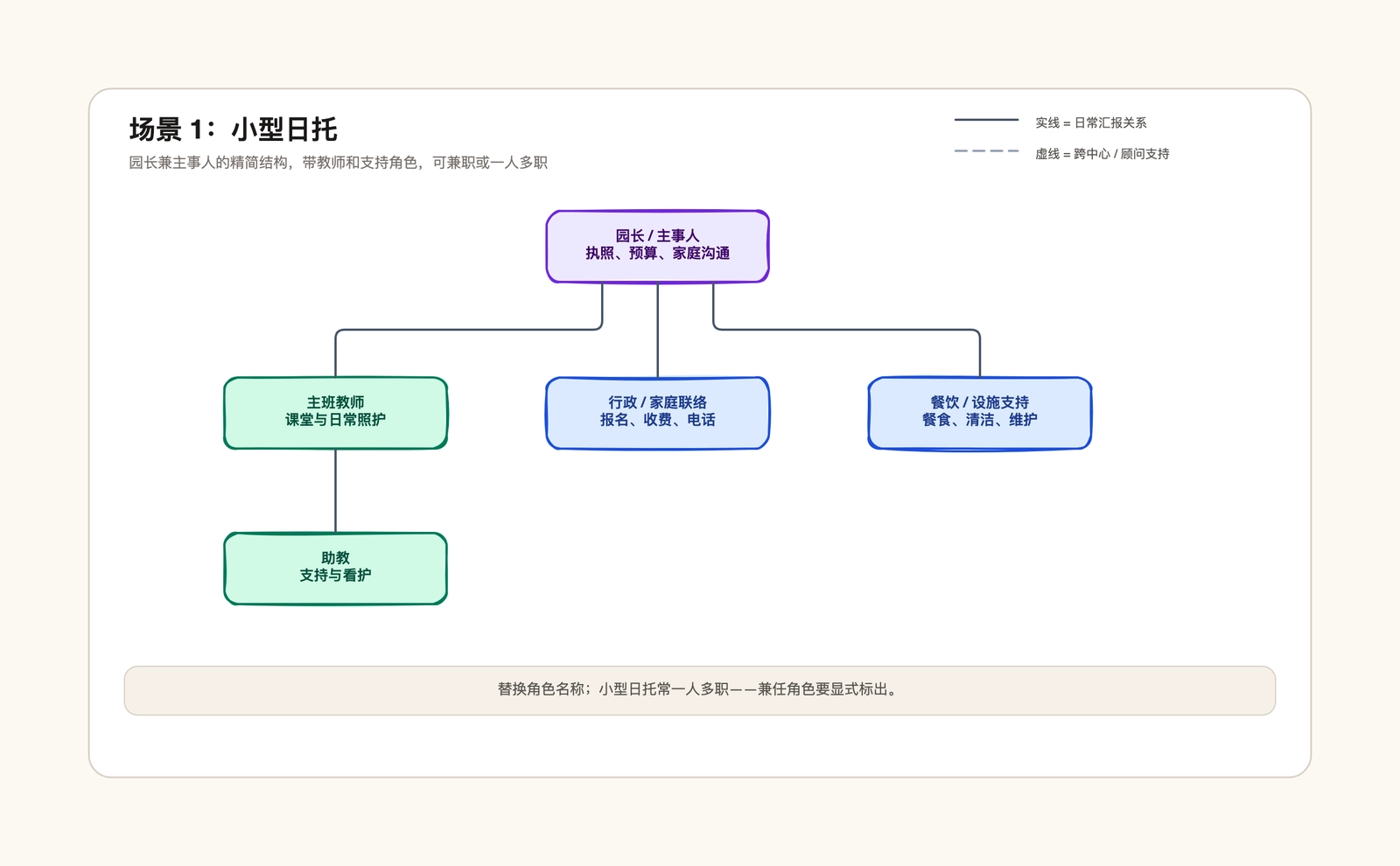Select the 行政 / 家庭联络 node box

[658, 413]
